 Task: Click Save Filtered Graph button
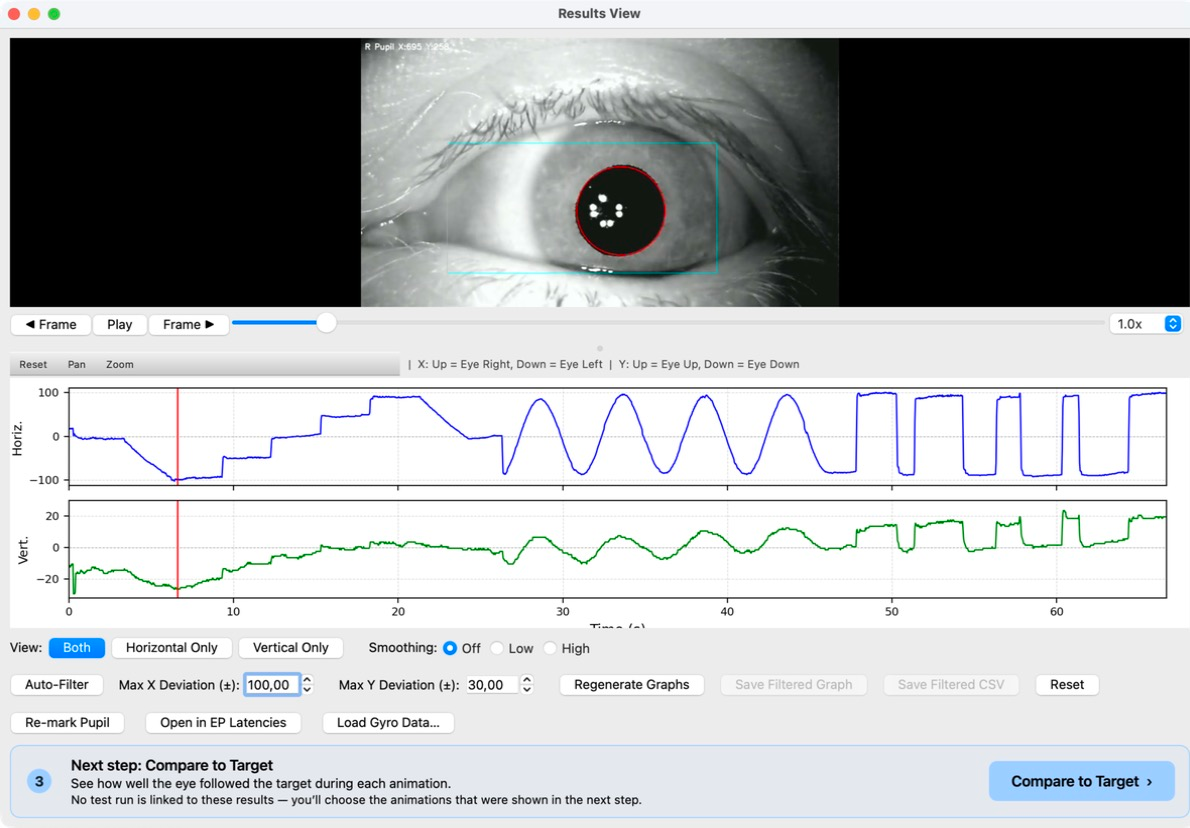click(793, 685)
